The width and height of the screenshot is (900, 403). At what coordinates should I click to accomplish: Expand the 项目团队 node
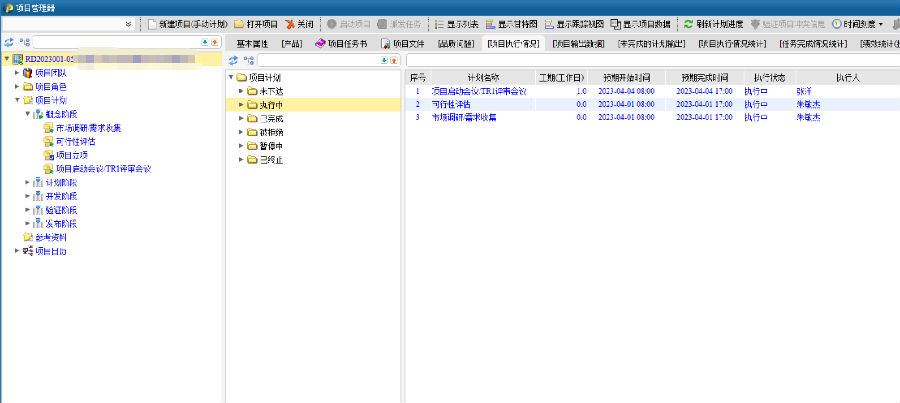pos(17,73)
